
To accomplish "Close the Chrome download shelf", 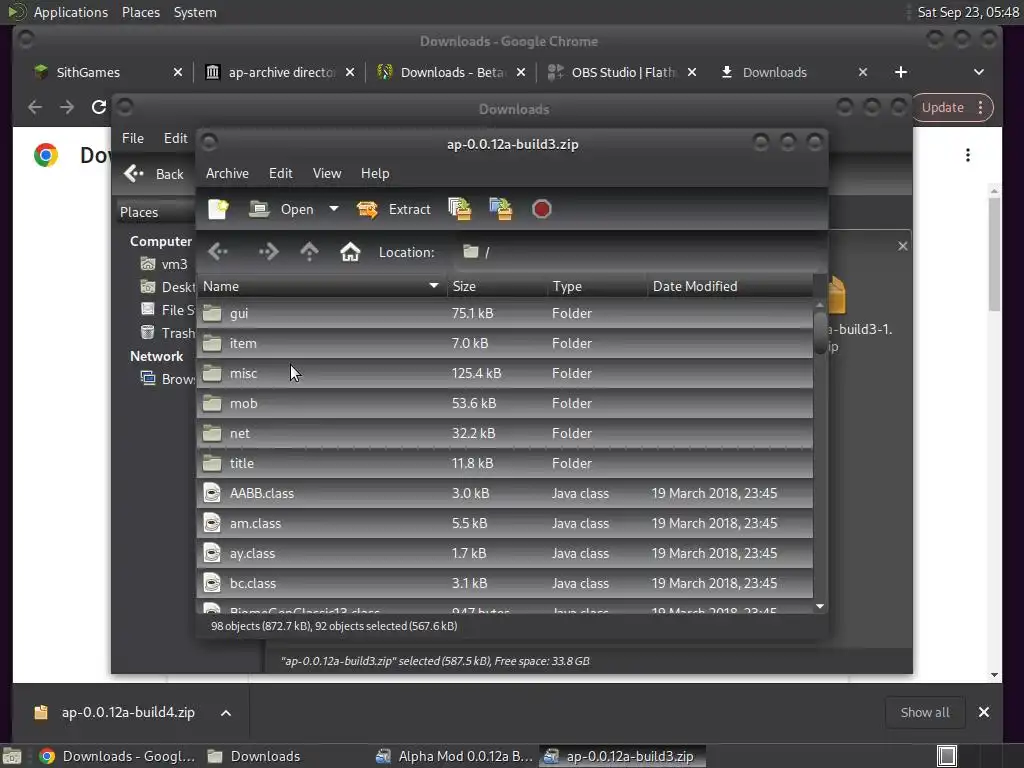I will click(984, 712).
